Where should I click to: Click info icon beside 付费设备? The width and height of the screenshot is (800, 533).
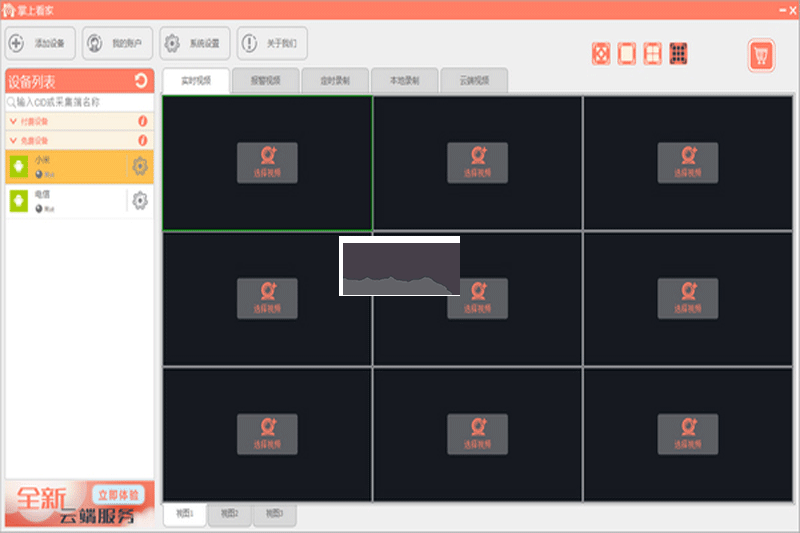143,121
